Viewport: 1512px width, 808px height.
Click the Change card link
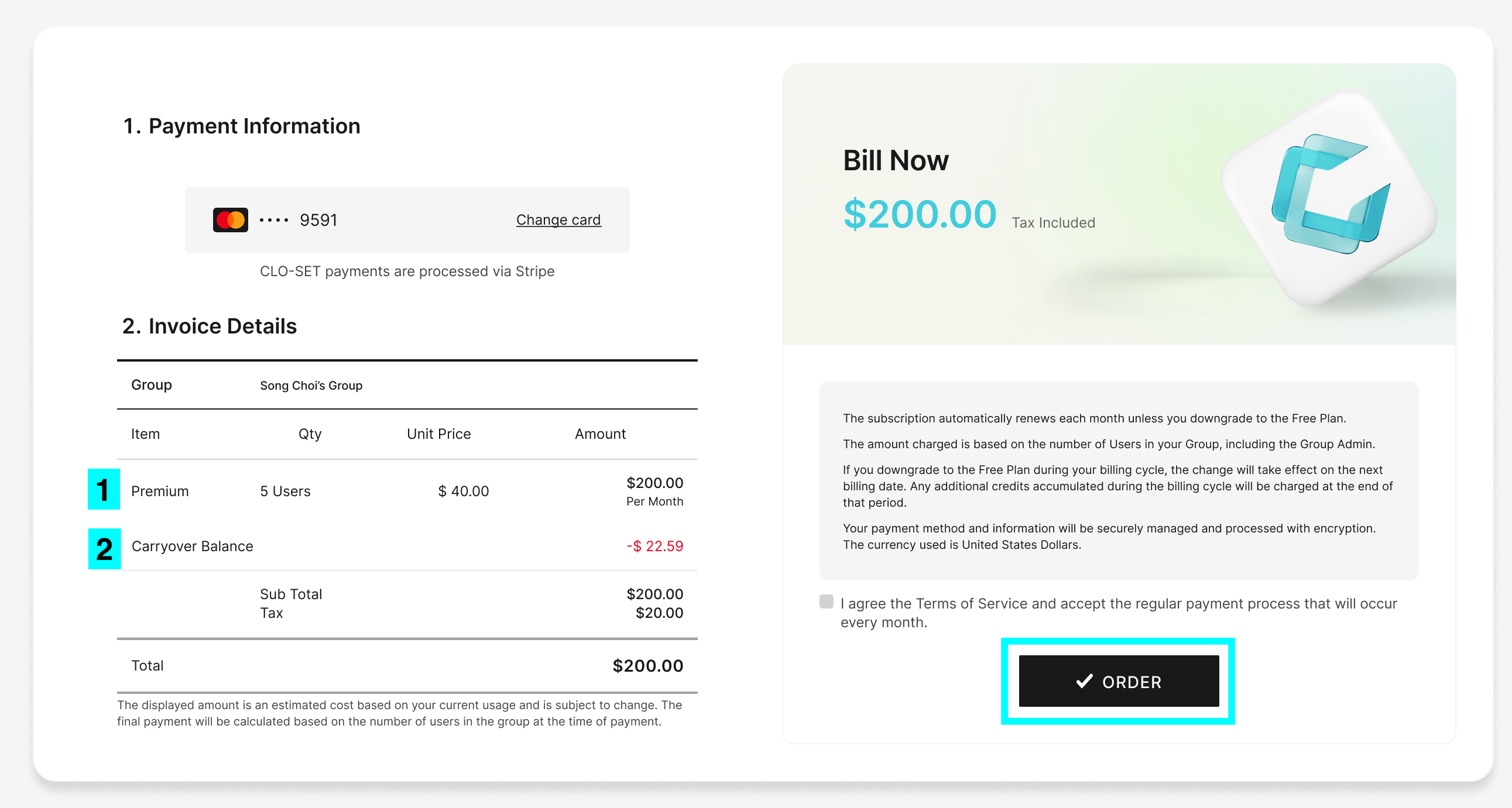coord(558,220)
